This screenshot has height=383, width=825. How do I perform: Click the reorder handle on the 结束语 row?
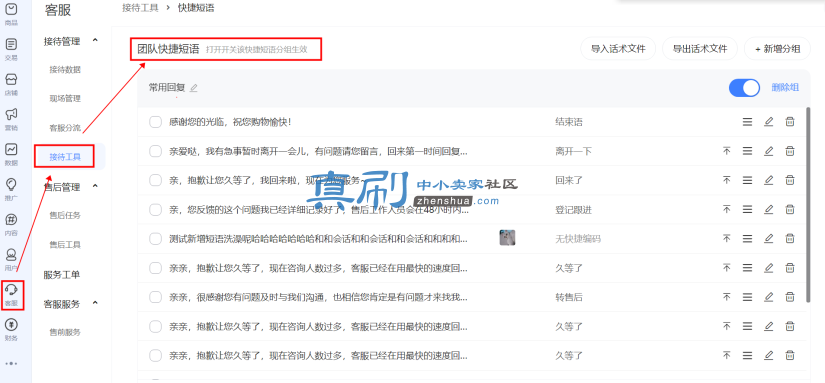747,122
